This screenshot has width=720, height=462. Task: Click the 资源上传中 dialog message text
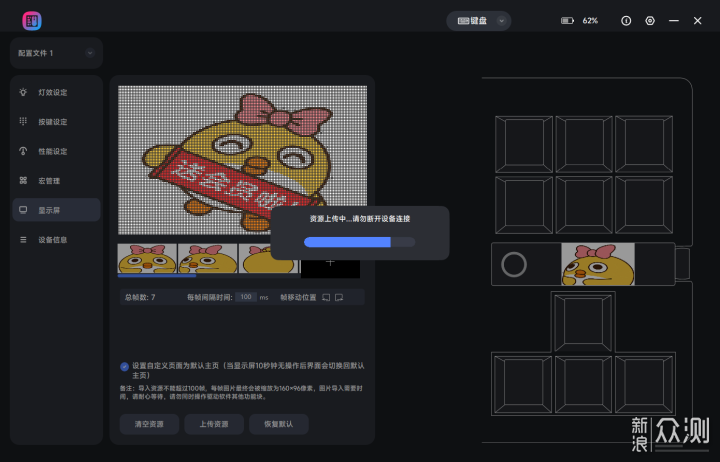tap(360, 219)
